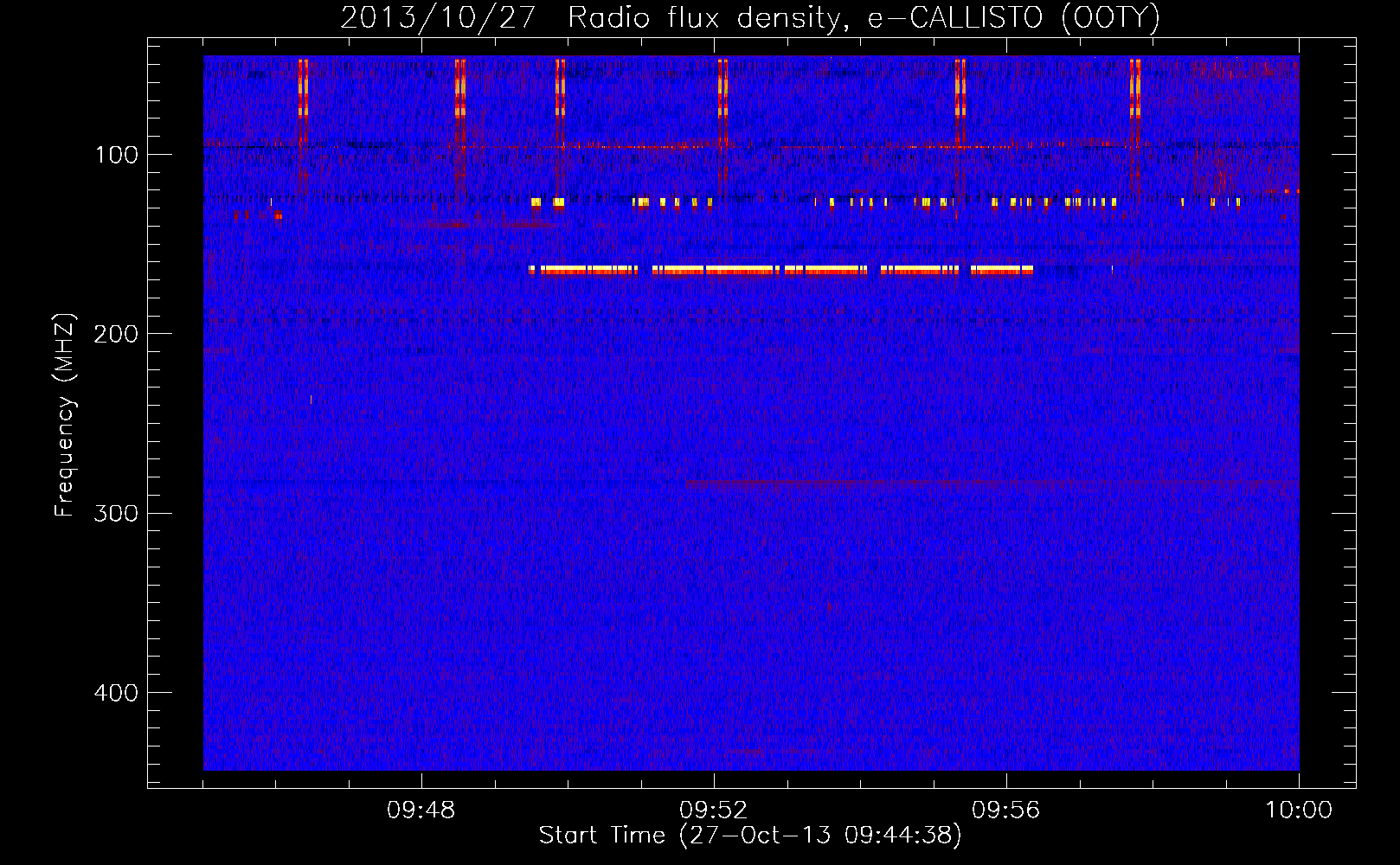Click the 10:00 time tick label
The width and height of the screenshot is (1400, 865).
click(x=1299, y=811)
